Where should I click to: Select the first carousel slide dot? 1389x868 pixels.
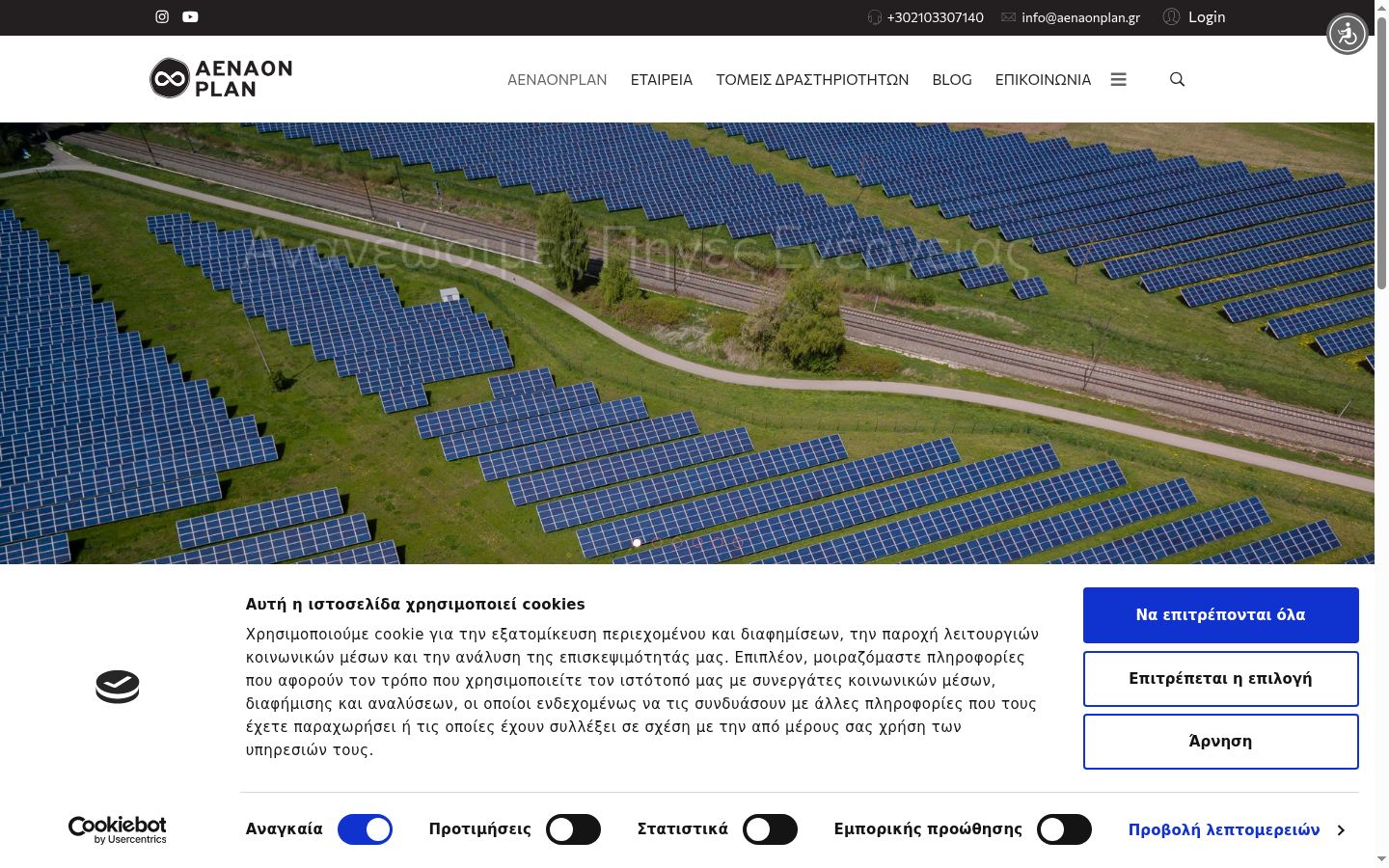pos(637,543)
